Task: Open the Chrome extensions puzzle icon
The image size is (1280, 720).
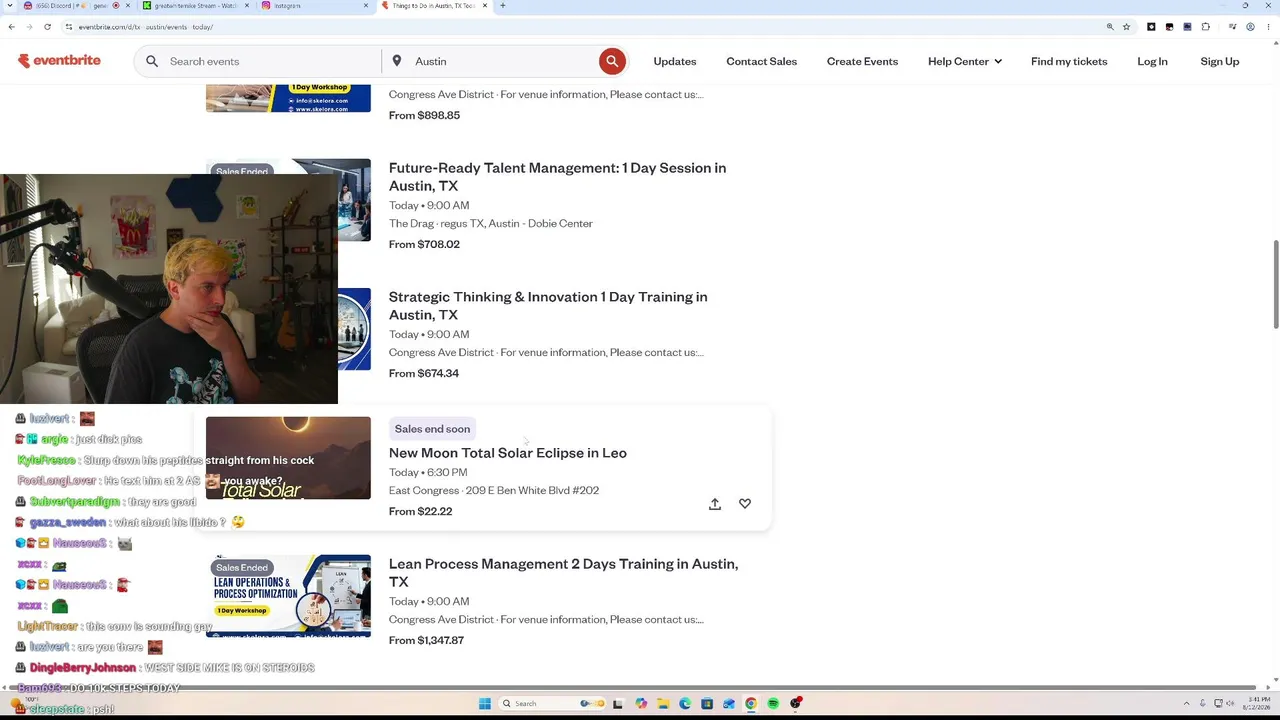Action: pos(1206,27)
